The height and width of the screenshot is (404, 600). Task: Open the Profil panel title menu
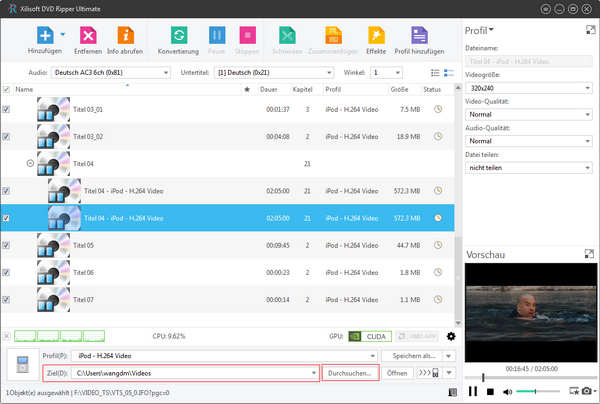tap(479, 30)
